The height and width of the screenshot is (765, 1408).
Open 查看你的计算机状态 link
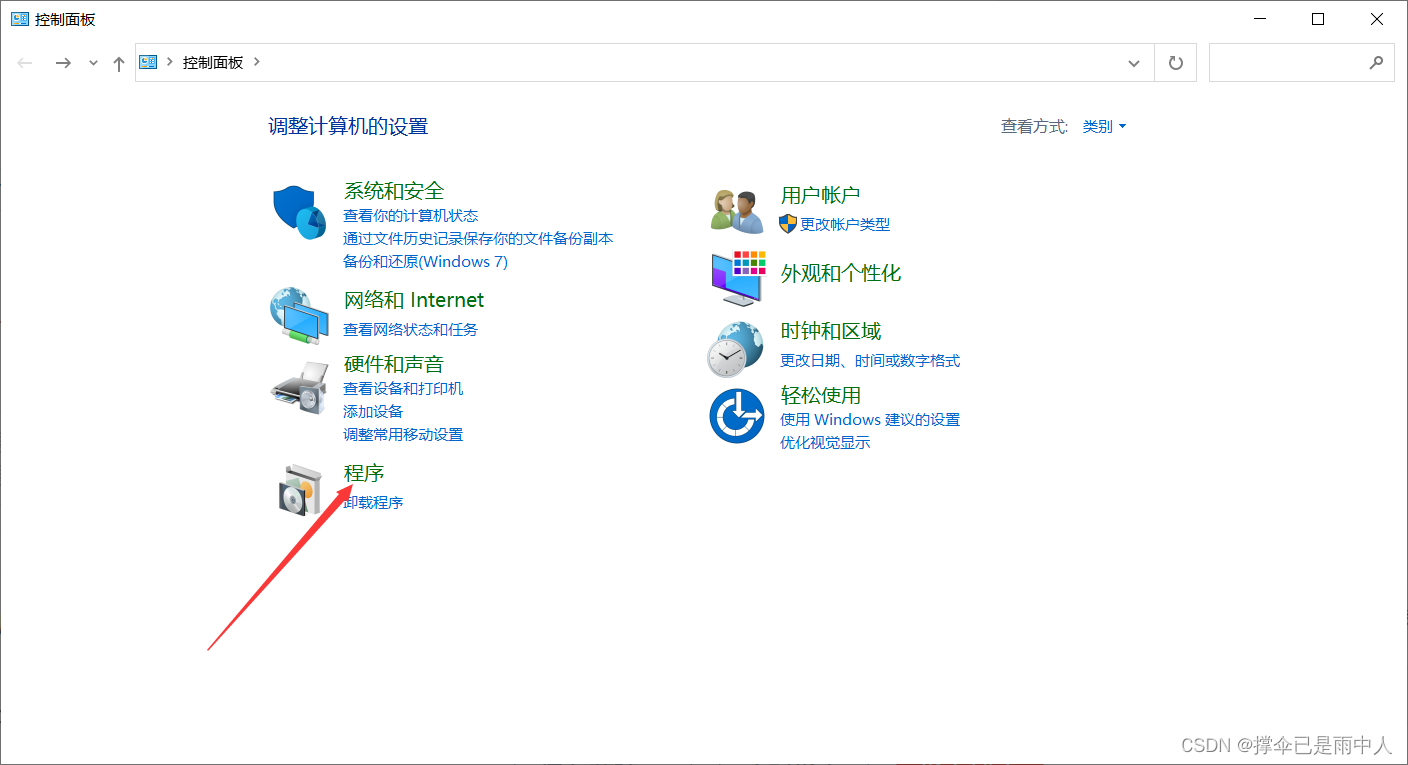click(x=411, y=216)
